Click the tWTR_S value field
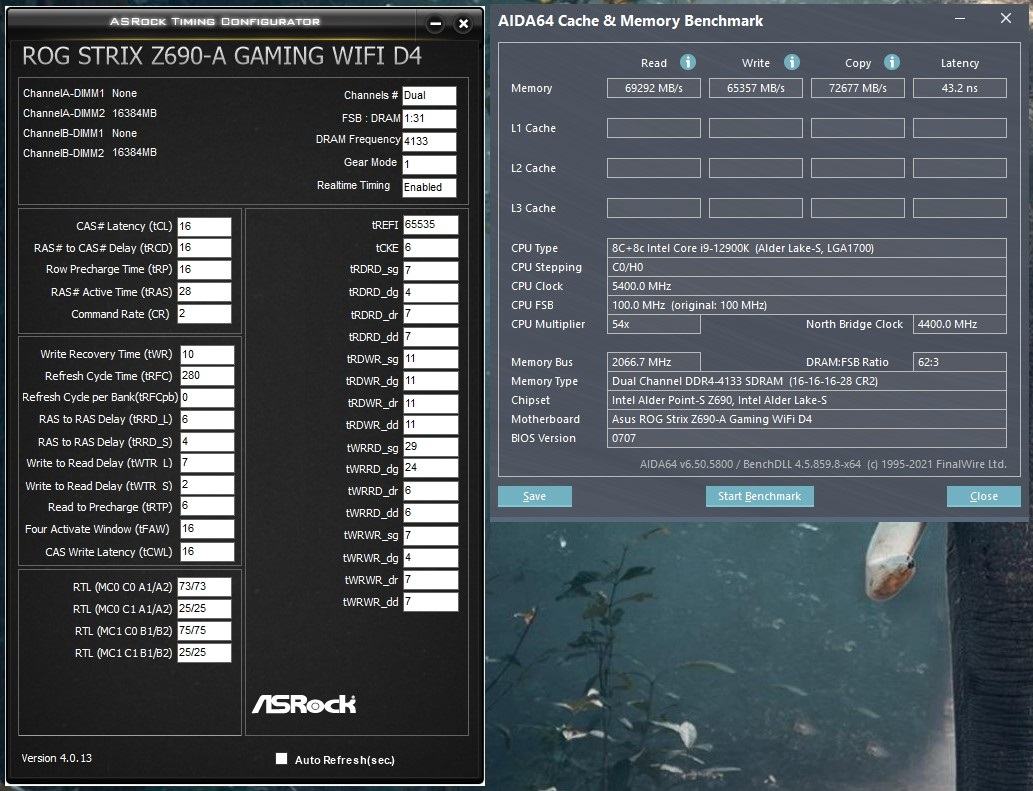 click(207, 485)
